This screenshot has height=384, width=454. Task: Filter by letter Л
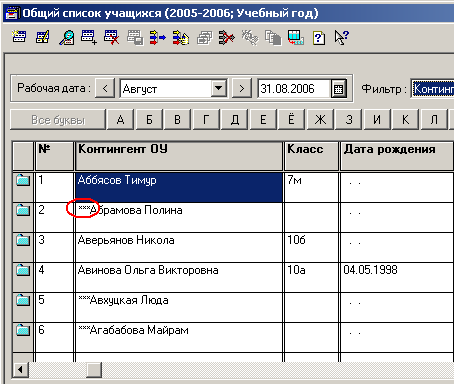(434, 119)
